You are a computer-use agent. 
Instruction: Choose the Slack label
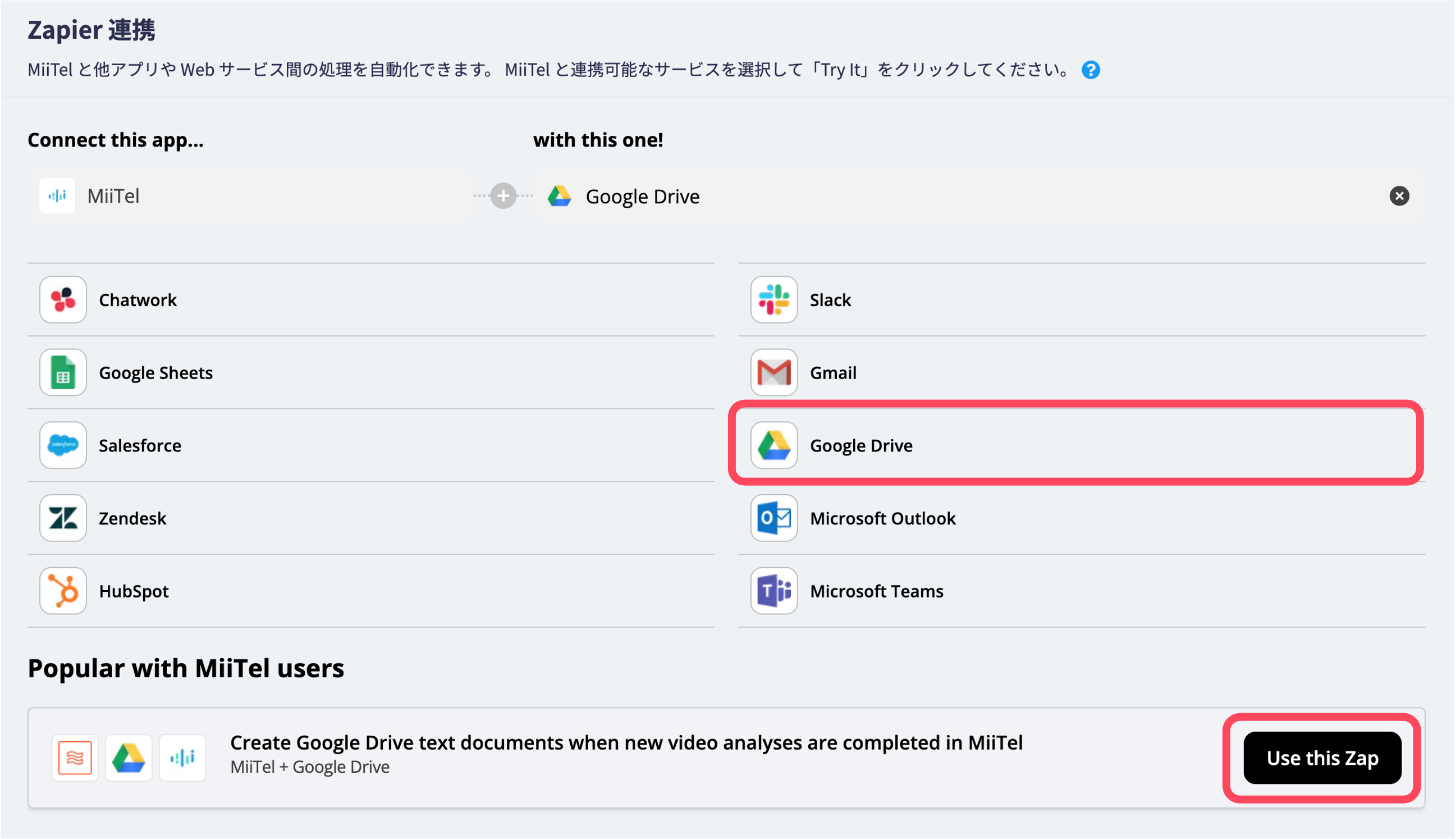click(x=831, y=300)
